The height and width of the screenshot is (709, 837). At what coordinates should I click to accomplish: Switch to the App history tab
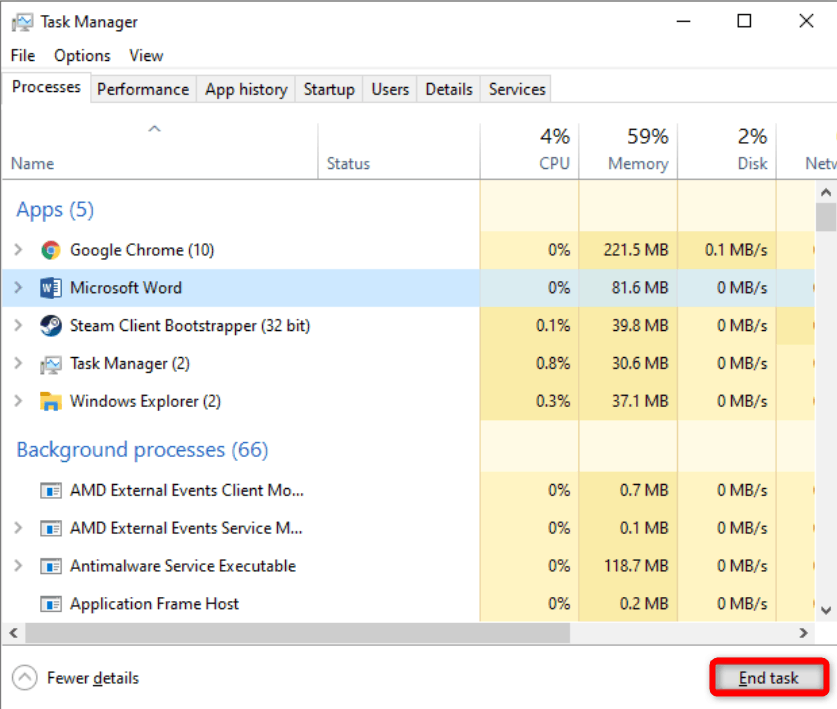click(246, 89)
